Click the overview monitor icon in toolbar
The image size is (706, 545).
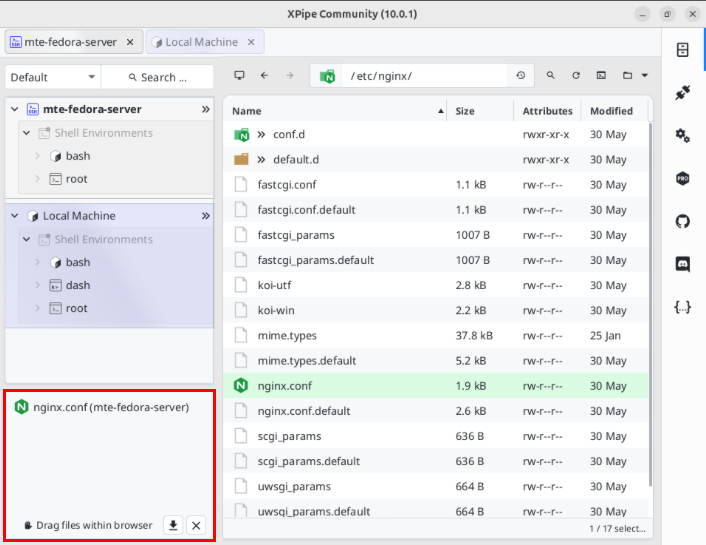[x=240, y=75]
